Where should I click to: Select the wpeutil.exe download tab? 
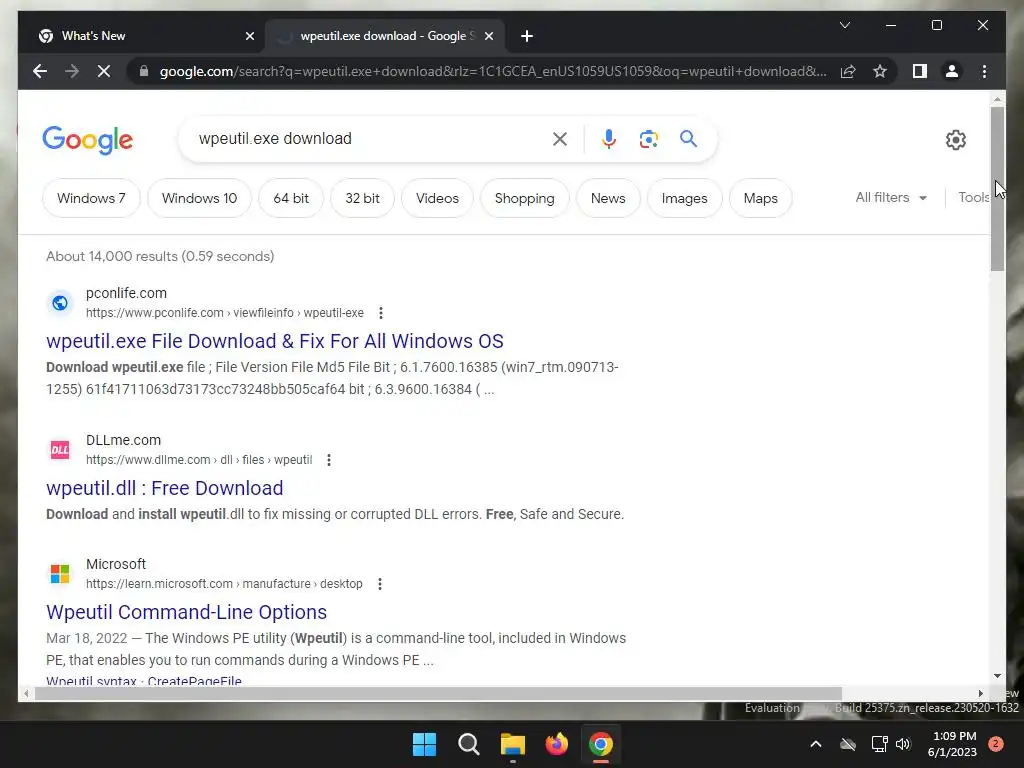[x=385, y=36]
